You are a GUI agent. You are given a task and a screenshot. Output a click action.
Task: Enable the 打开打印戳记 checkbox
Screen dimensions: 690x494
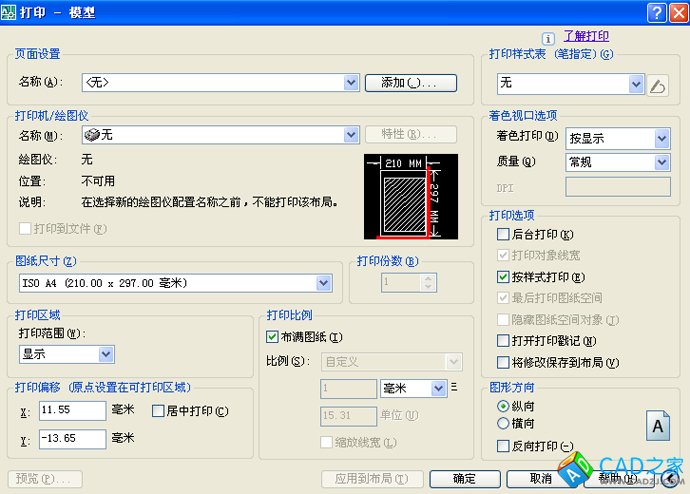[x=504, y=341]
